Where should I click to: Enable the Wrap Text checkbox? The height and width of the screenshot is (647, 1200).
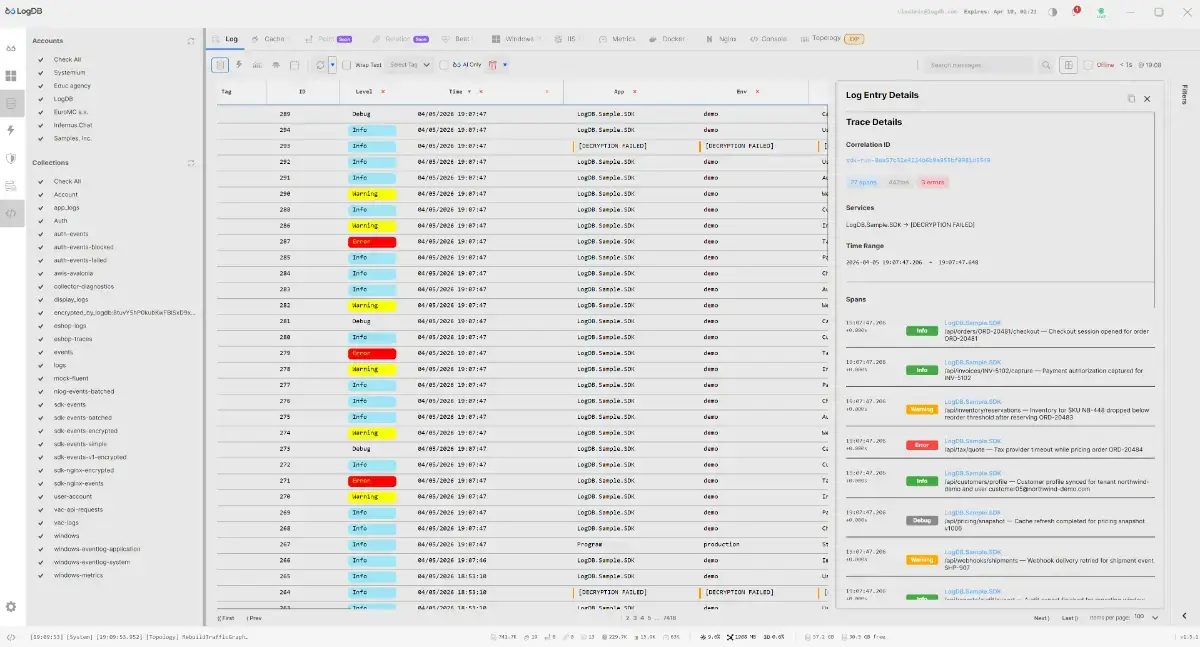(347, 65)
